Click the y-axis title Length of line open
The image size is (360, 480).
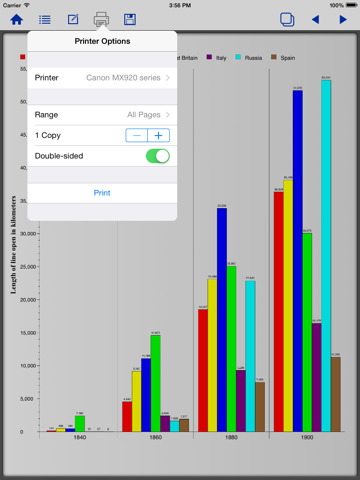[13, 245]
